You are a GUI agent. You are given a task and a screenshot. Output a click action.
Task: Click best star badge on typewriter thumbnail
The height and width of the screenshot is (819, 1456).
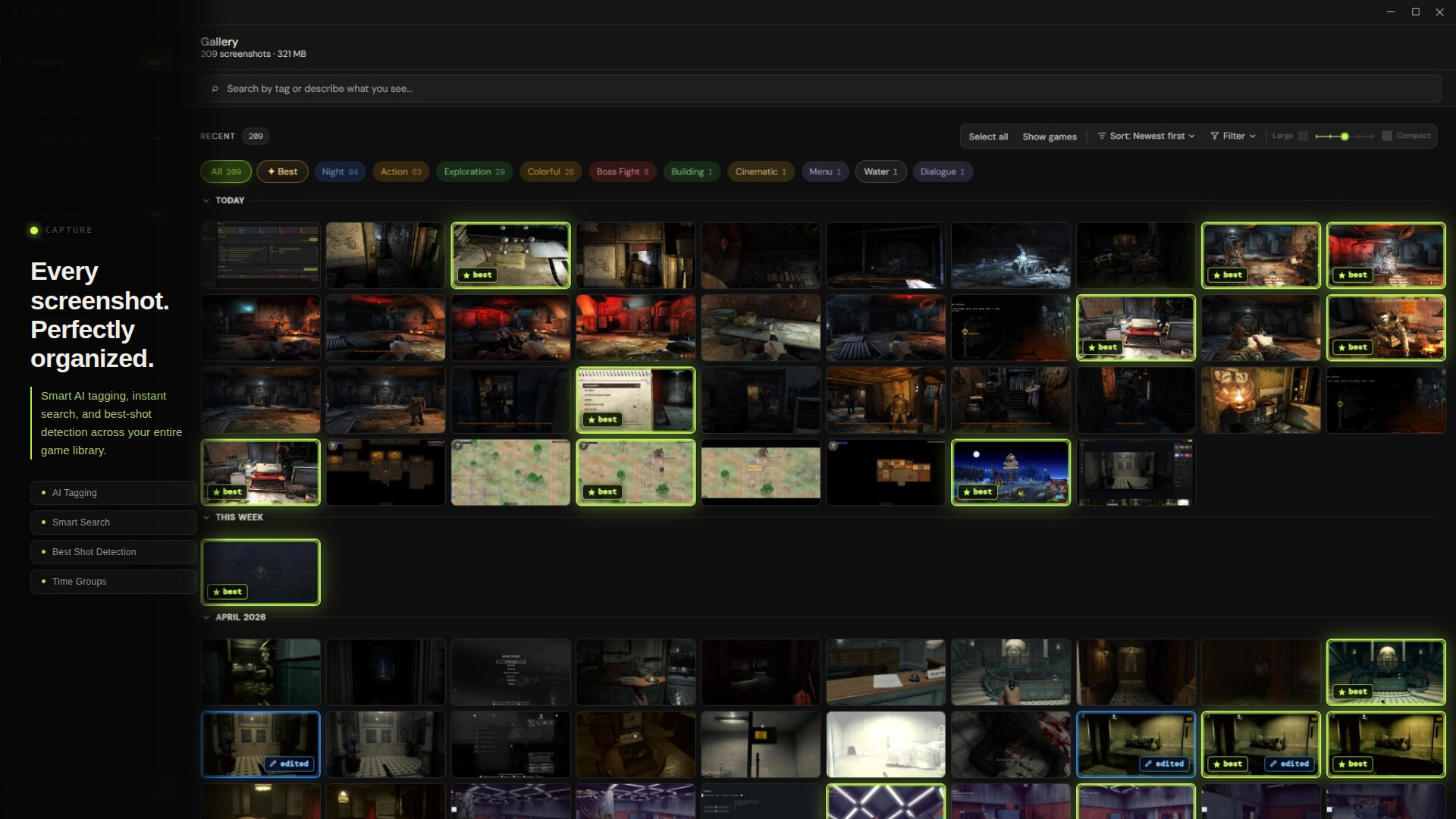pyautogui.click(x=1102, y=347)
